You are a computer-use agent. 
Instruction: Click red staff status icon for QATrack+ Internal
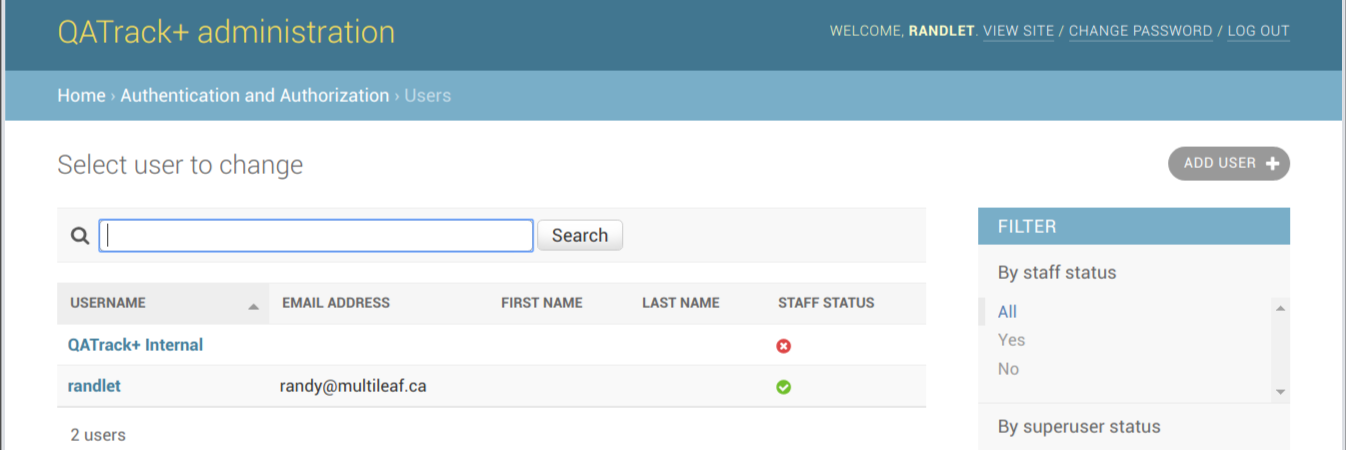pyautogui.click(x=784, y=346)
